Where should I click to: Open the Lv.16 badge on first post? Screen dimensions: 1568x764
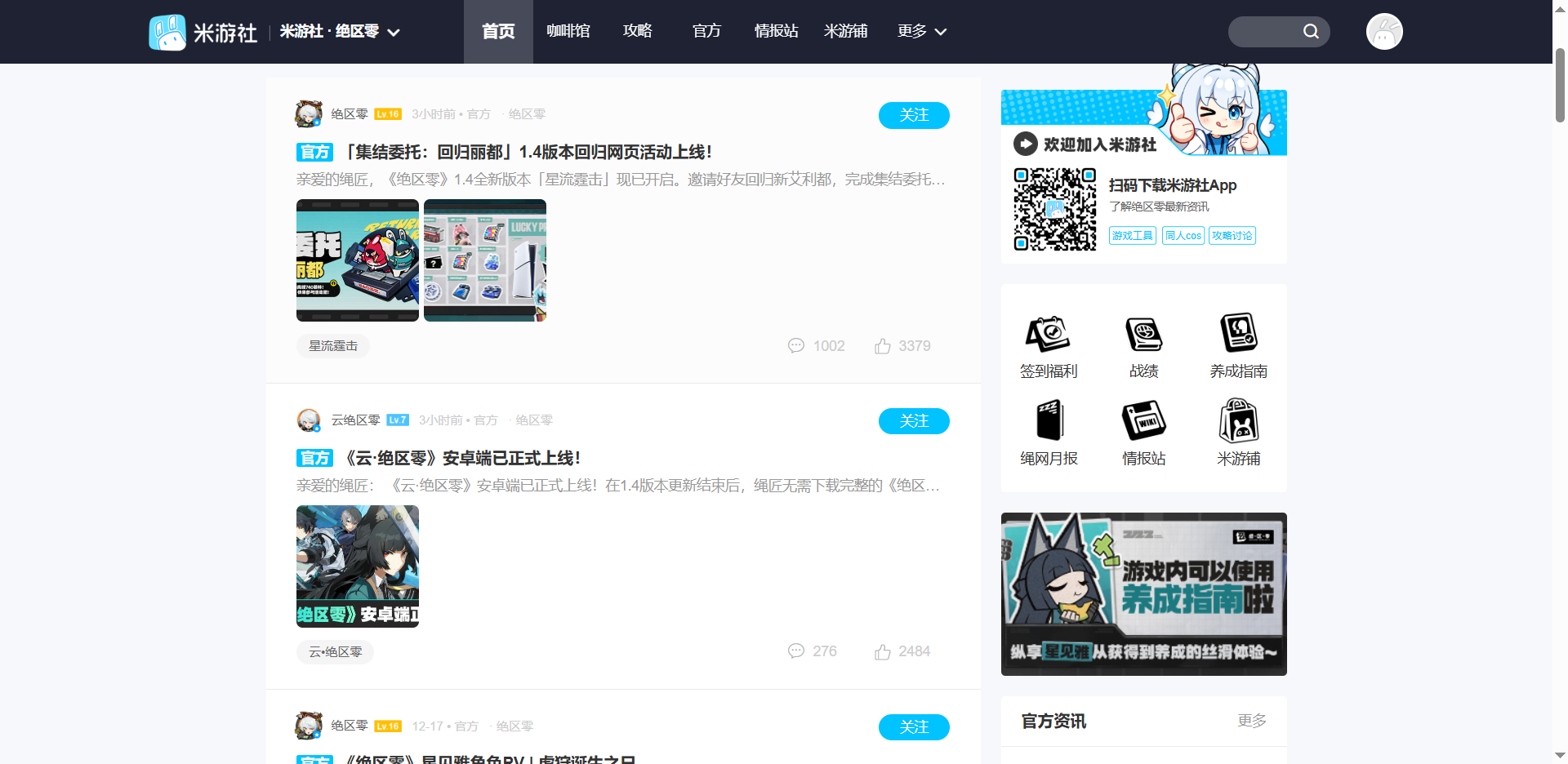point(388,114)
